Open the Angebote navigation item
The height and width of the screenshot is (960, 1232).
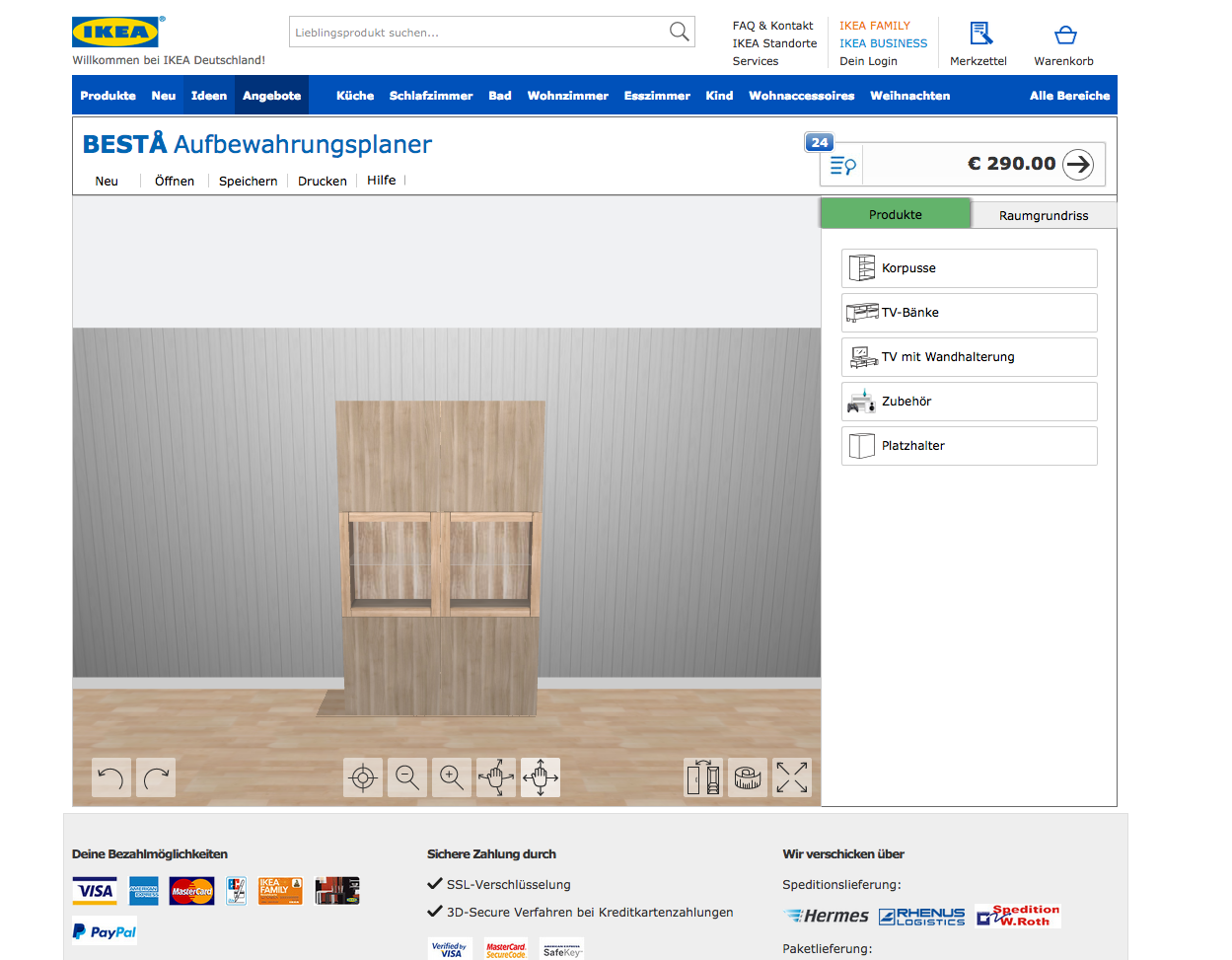click(271, 96)
